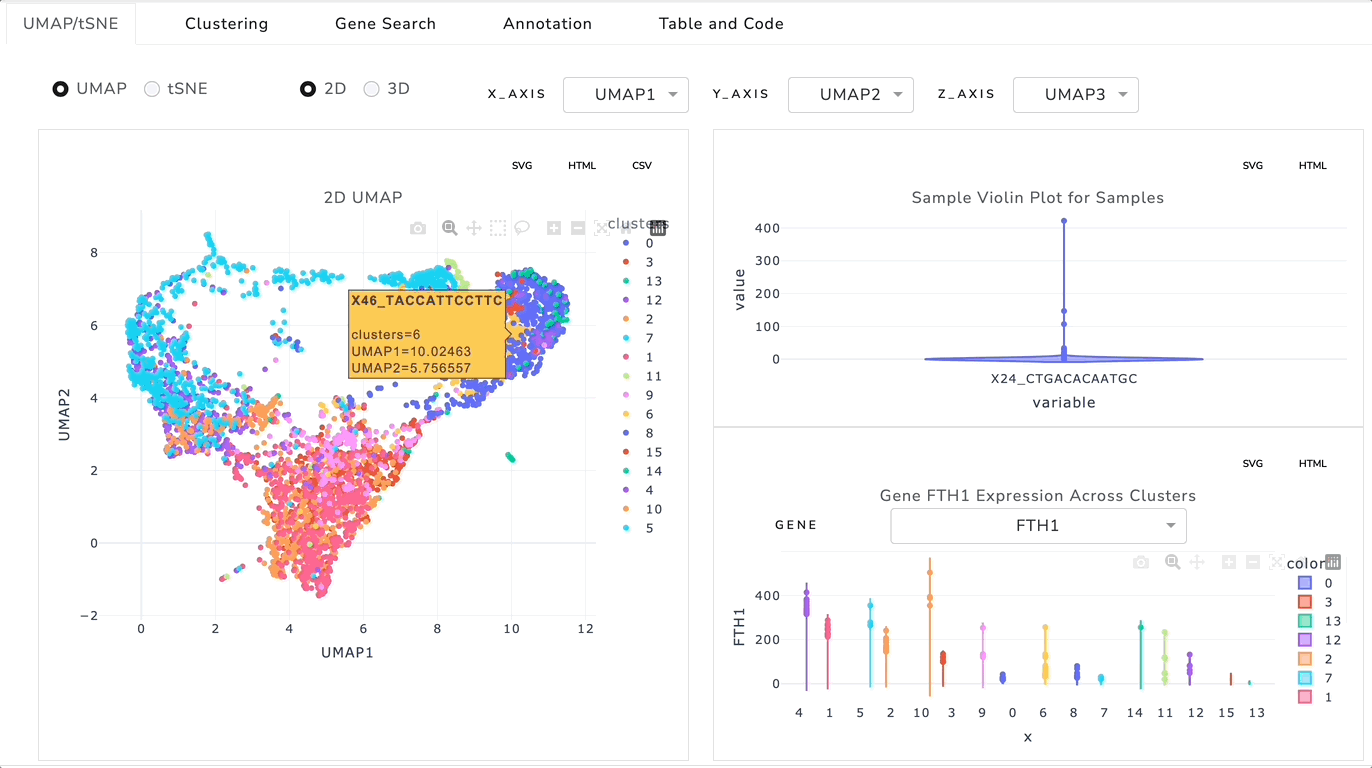
Task: Select the Pan tool in UMAP modebar
Action: (x=474, y=228)
